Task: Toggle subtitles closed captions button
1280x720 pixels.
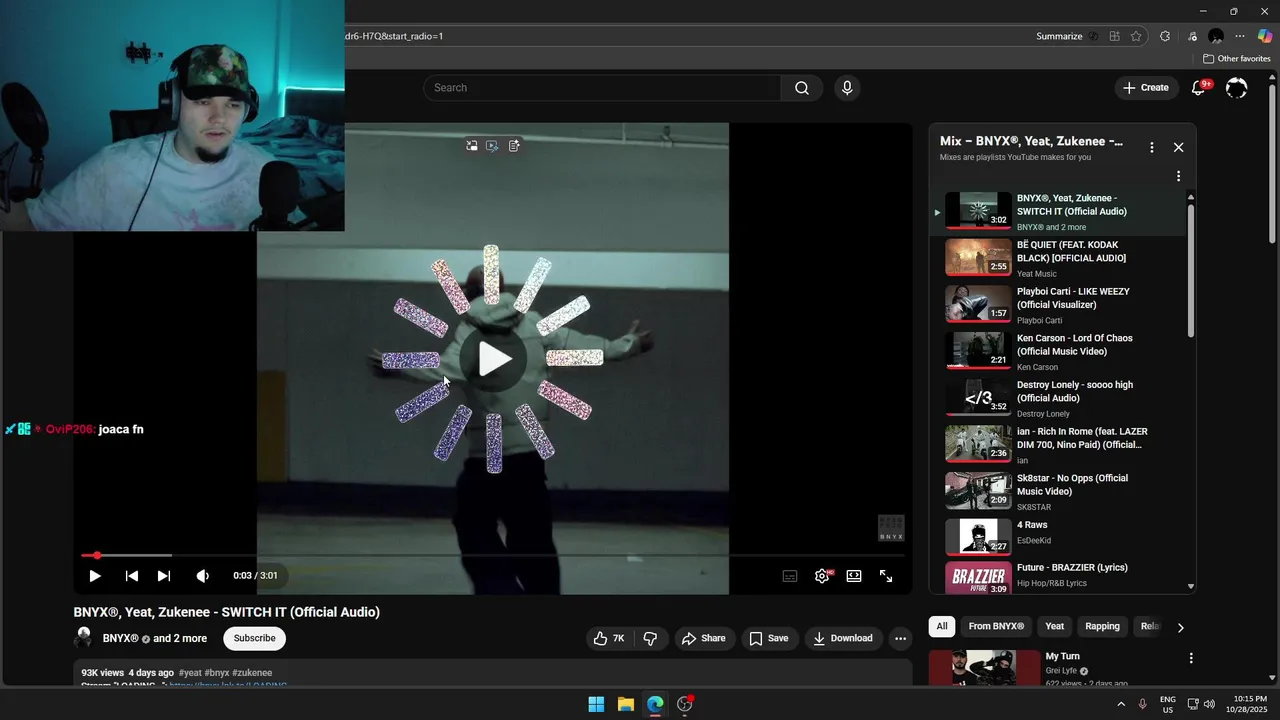Action: coord(790,576)
